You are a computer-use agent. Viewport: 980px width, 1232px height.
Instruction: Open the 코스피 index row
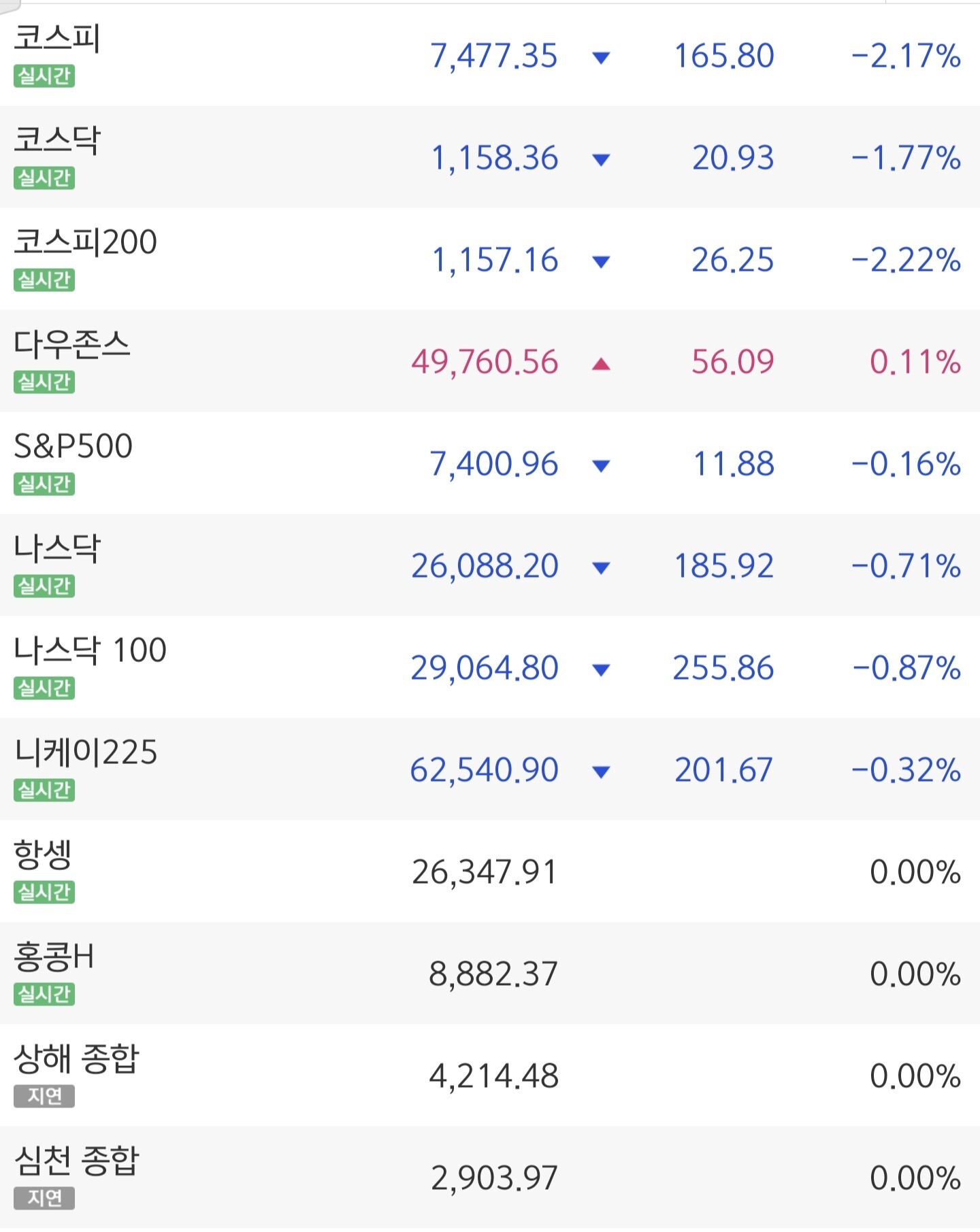[x=490, y=55]
